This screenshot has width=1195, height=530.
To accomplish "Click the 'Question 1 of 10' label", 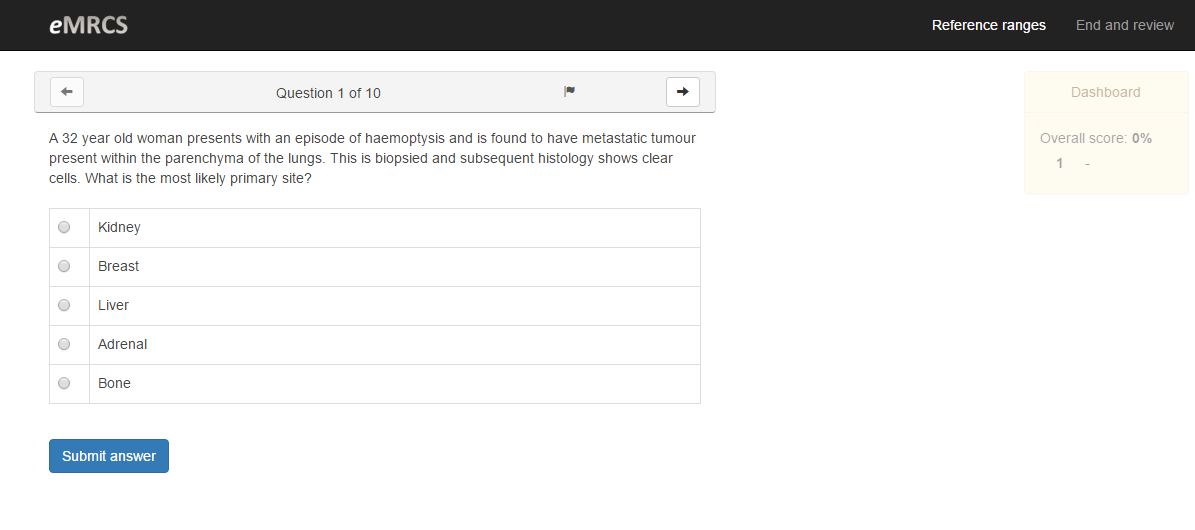I will point(328,93).
